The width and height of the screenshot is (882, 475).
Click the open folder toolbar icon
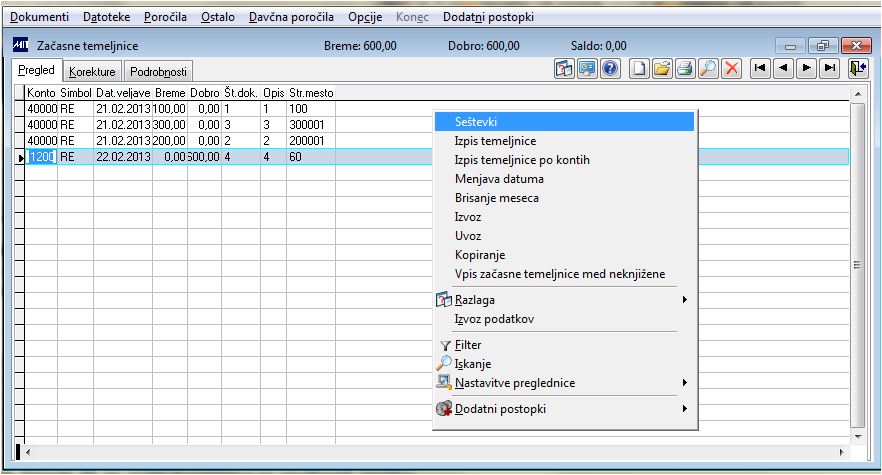point(662,69)
